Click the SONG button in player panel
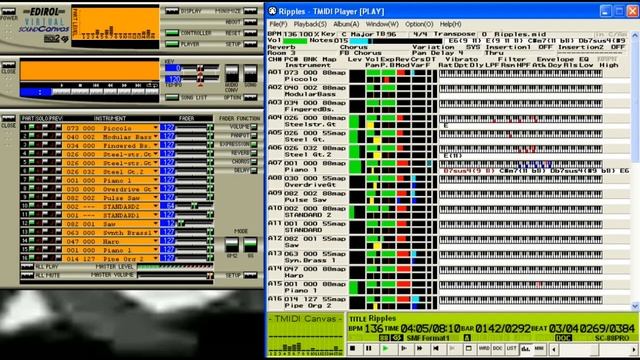The width and height of the screenshot is (640, 360). click(x=250, y=73)
